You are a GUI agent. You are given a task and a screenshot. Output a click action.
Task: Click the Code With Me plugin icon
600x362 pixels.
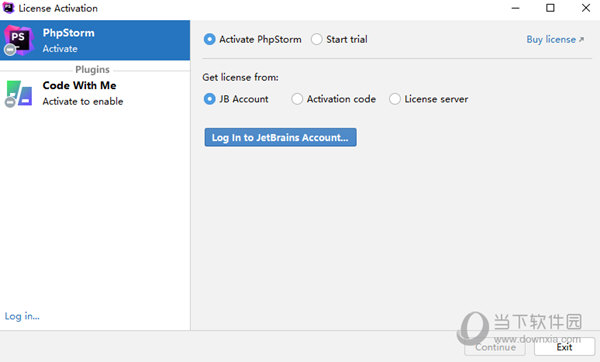click(x=19, y=93)
